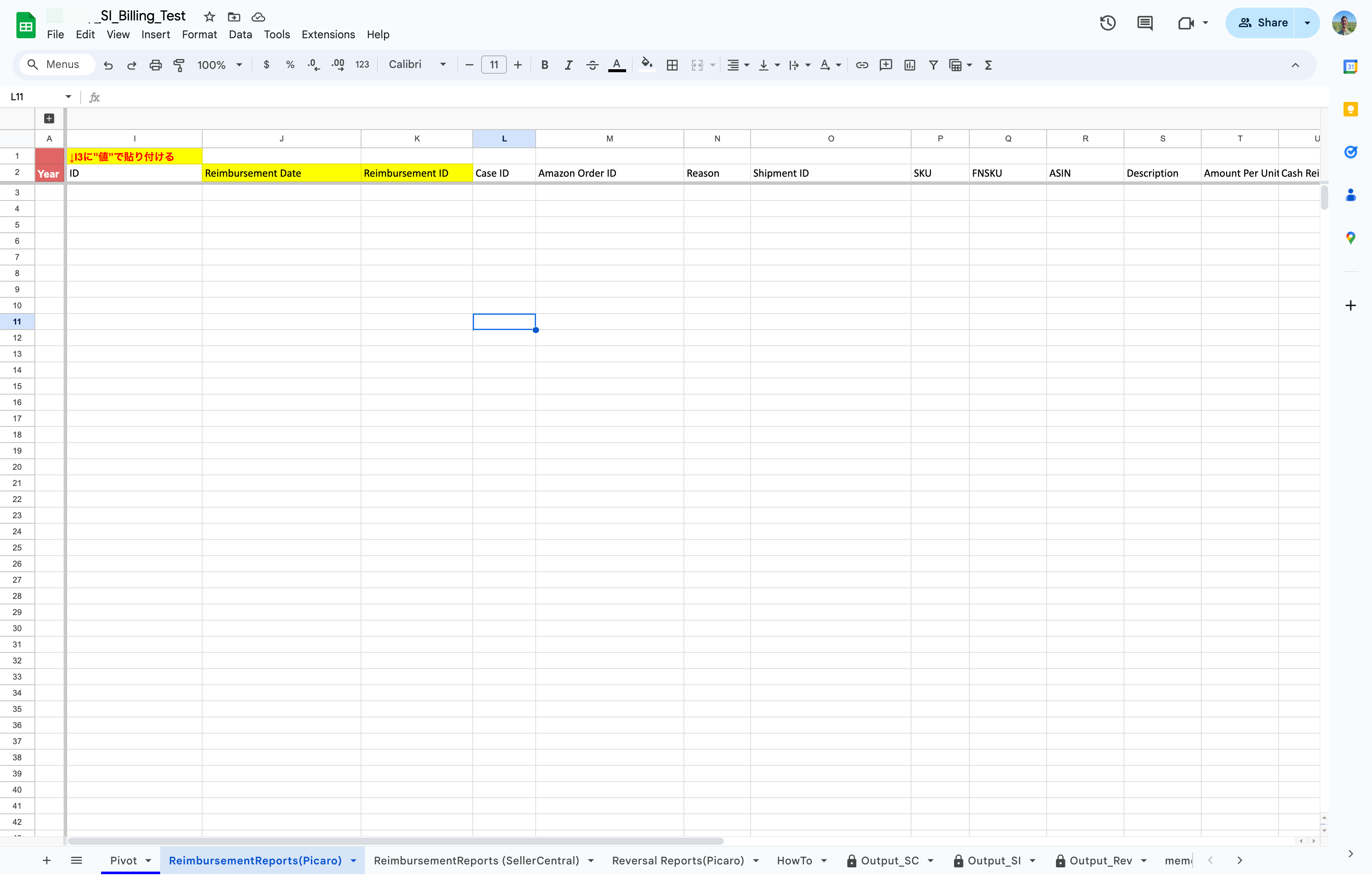This screenshot has height=875, width=1372.
Task: Select the Paint format tool
Action: tap(179, 65)
